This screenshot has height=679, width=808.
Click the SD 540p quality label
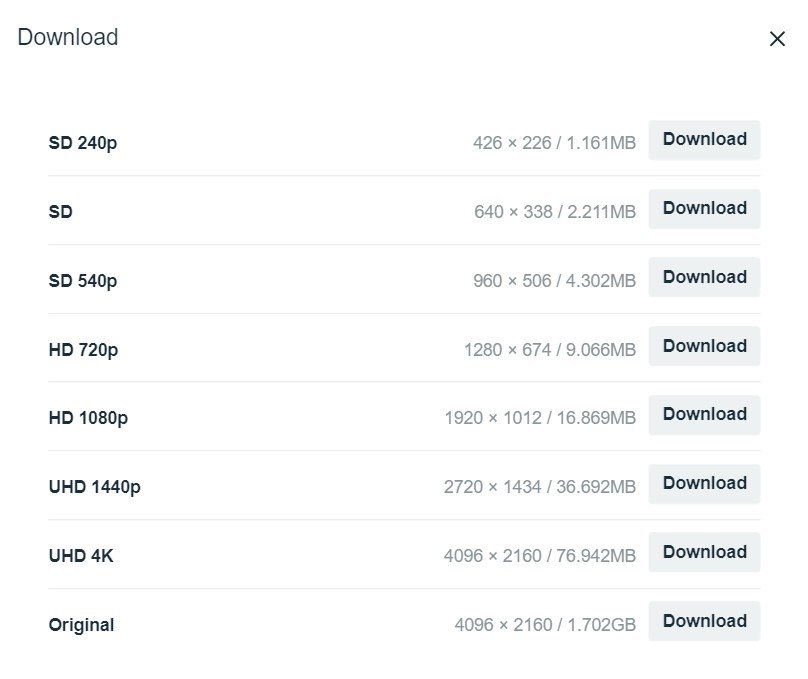pyautogui.click(x=83, y=281)
